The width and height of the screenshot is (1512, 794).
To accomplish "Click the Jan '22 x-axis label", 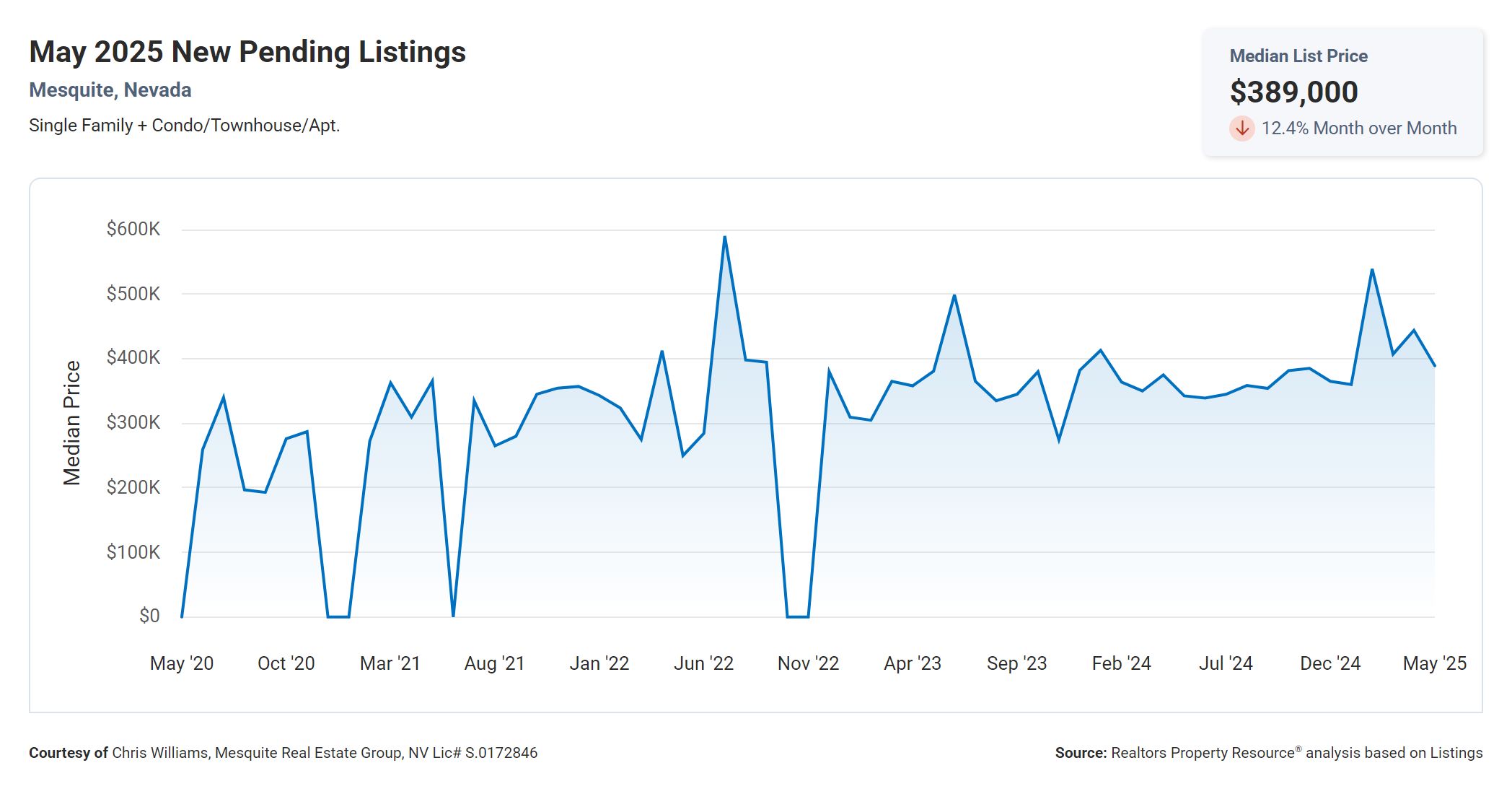I will pos(599,663).
